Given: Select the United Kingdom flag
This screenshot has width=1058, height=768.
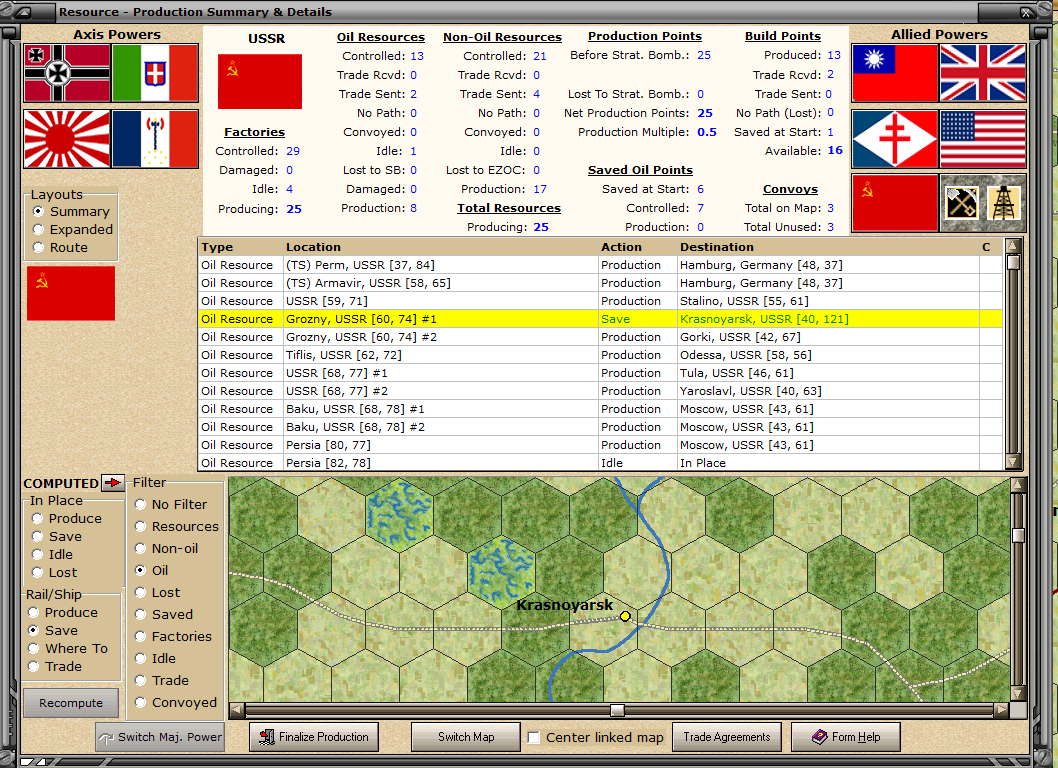Looking at the screenshot, I should tap(982, 73).
